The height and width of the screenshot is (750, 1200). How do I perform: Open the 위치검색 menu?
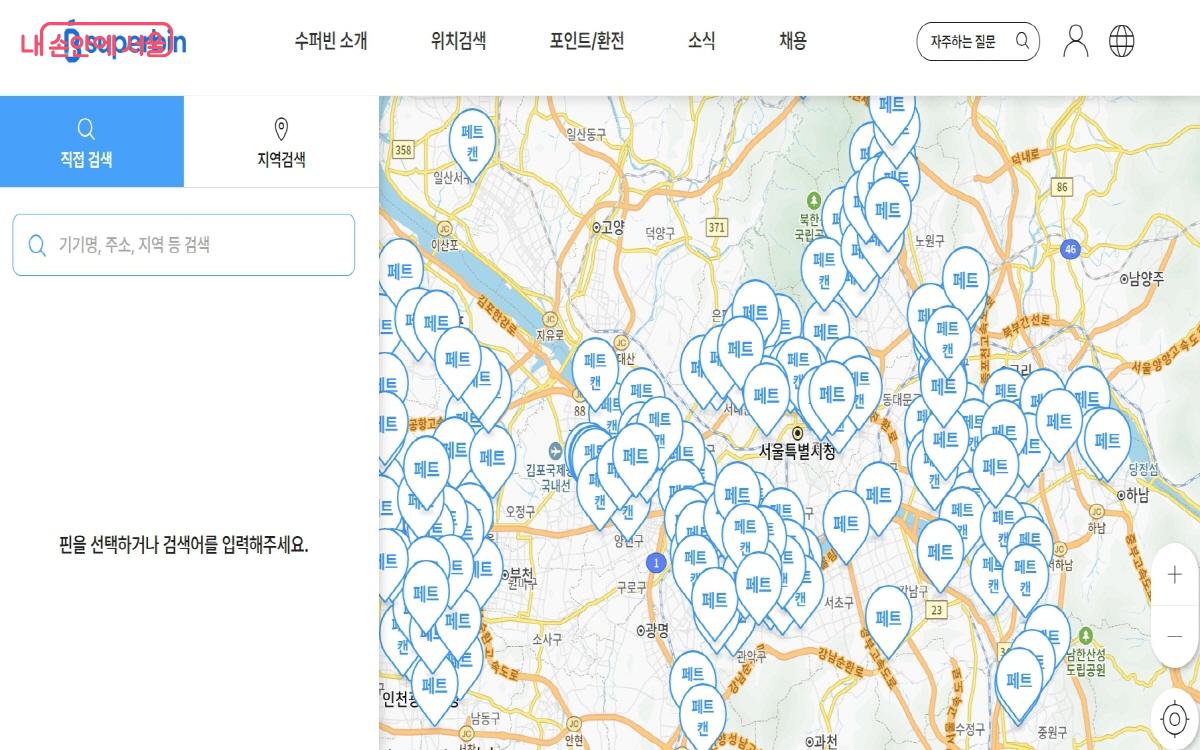458,42
